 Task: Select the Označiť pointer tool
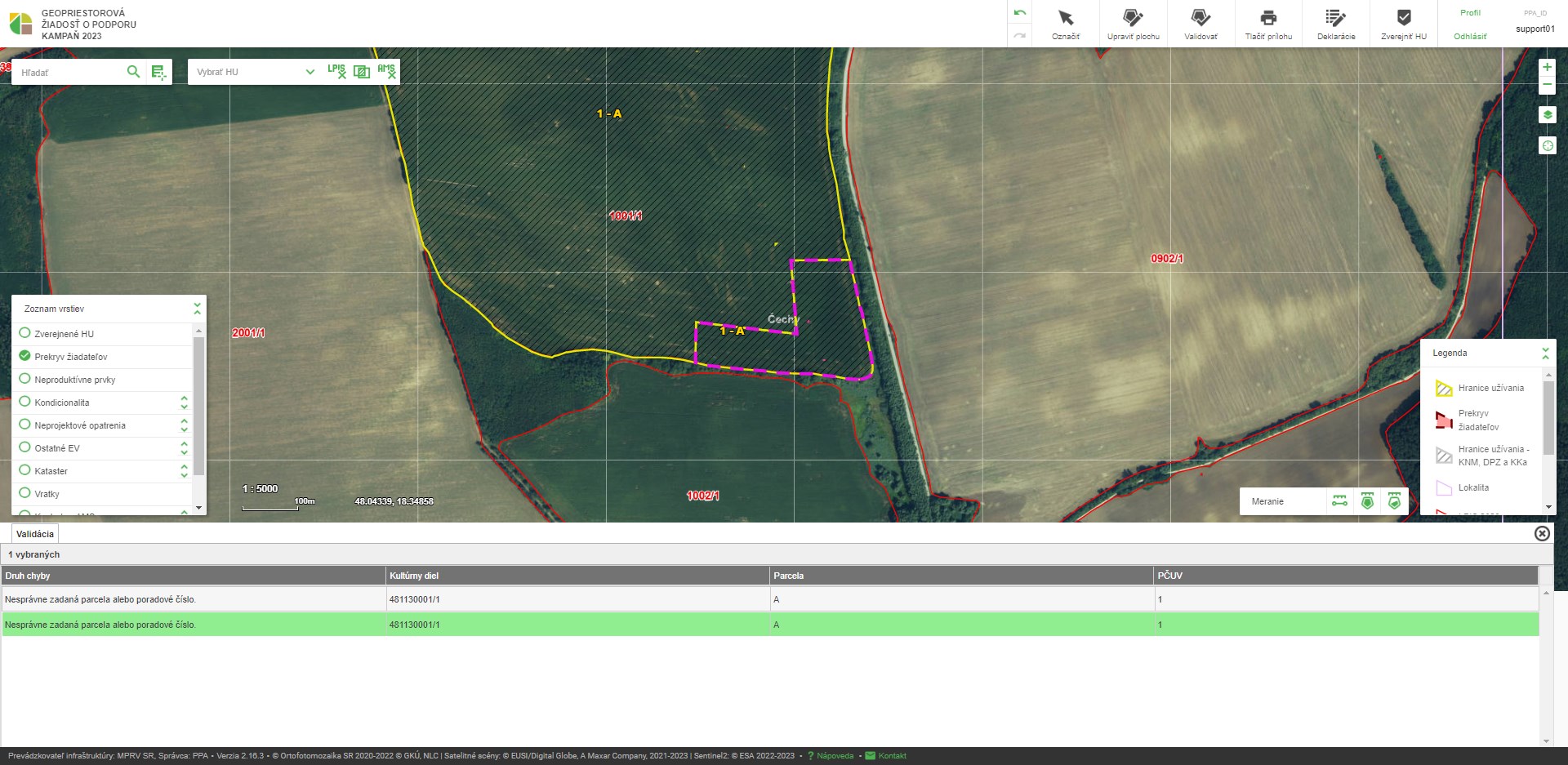pos(1066,24)
